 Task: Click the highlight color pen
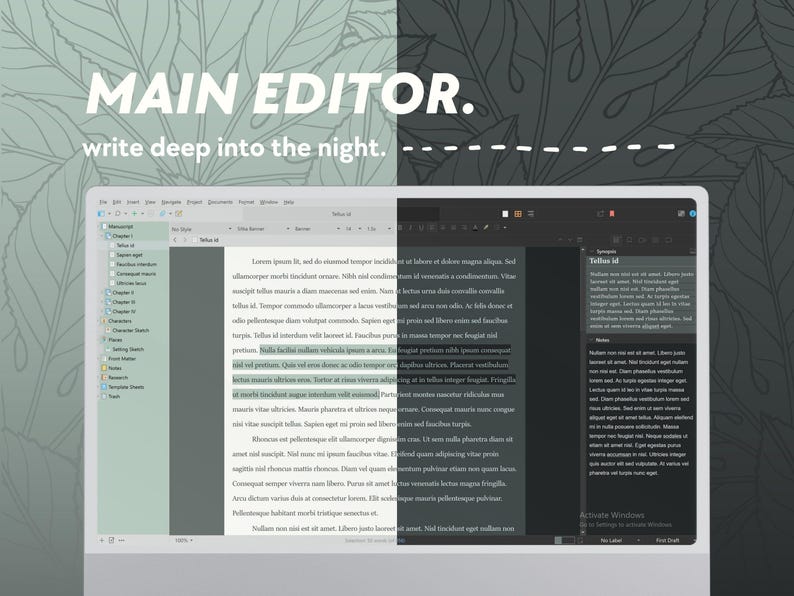click(486, 228)
